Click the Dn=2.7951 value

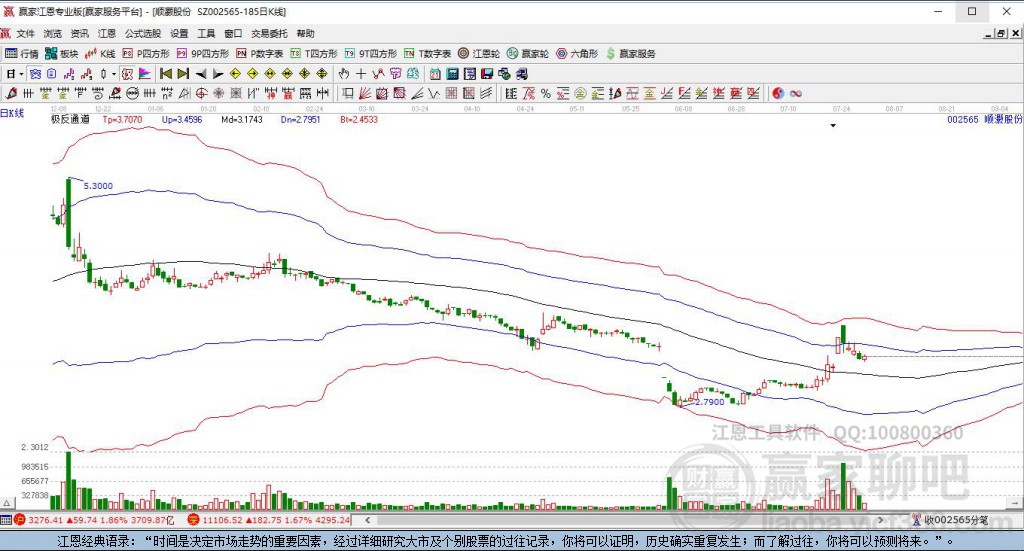pyautogui.click(x=300, y=119)
